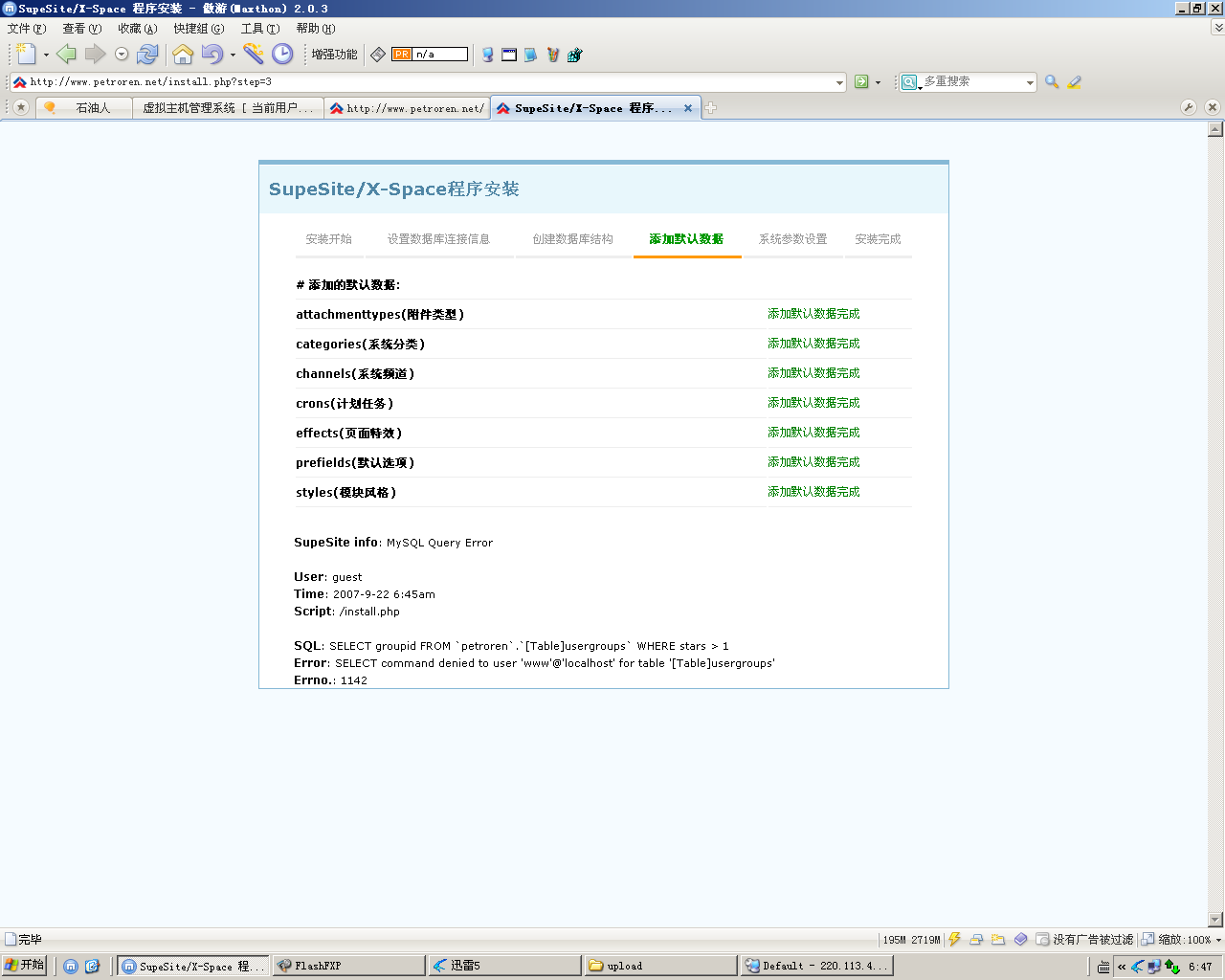This screenshot has height=980, width=1225.
Task: Open the New page dropdown arrow
Action: pos(46,55)
